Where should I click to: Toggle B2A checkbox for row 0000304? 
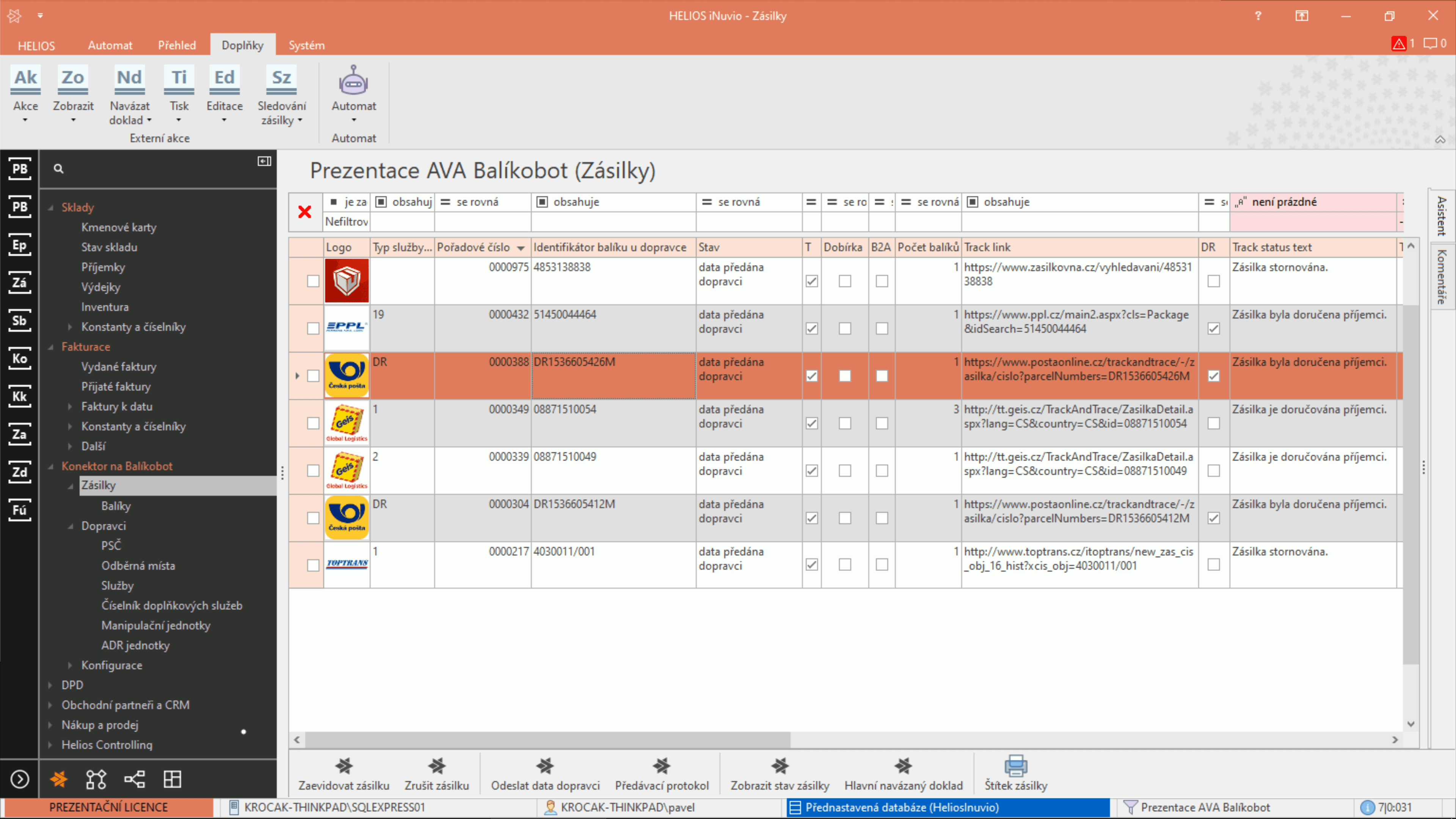click(882, 518)
